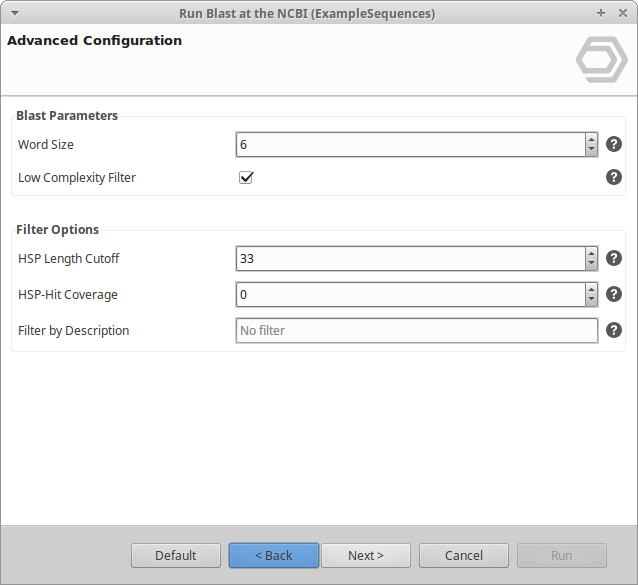
Task: Decrement HSP Length Cutoff value
Action: (591, 264)
